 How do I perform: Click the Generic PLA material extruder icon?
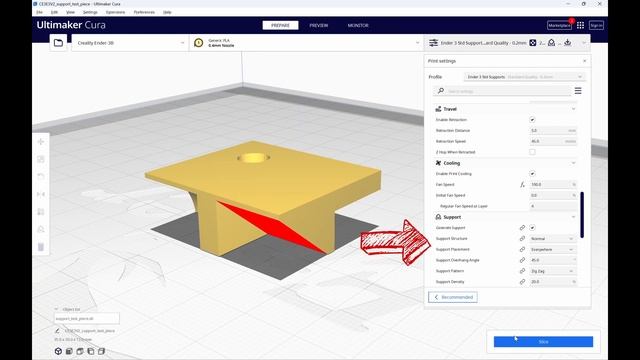tap(199, 43)
